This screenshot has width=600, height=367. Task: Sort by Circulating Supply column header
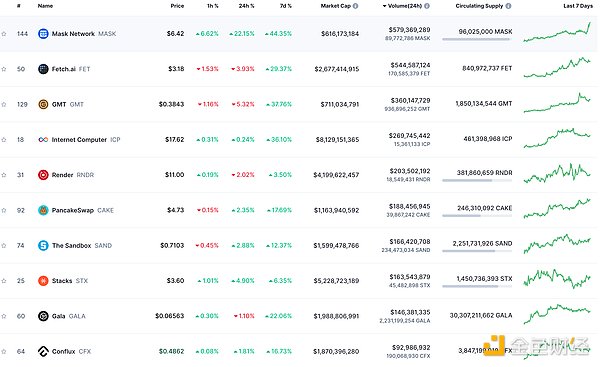(479, 6)
